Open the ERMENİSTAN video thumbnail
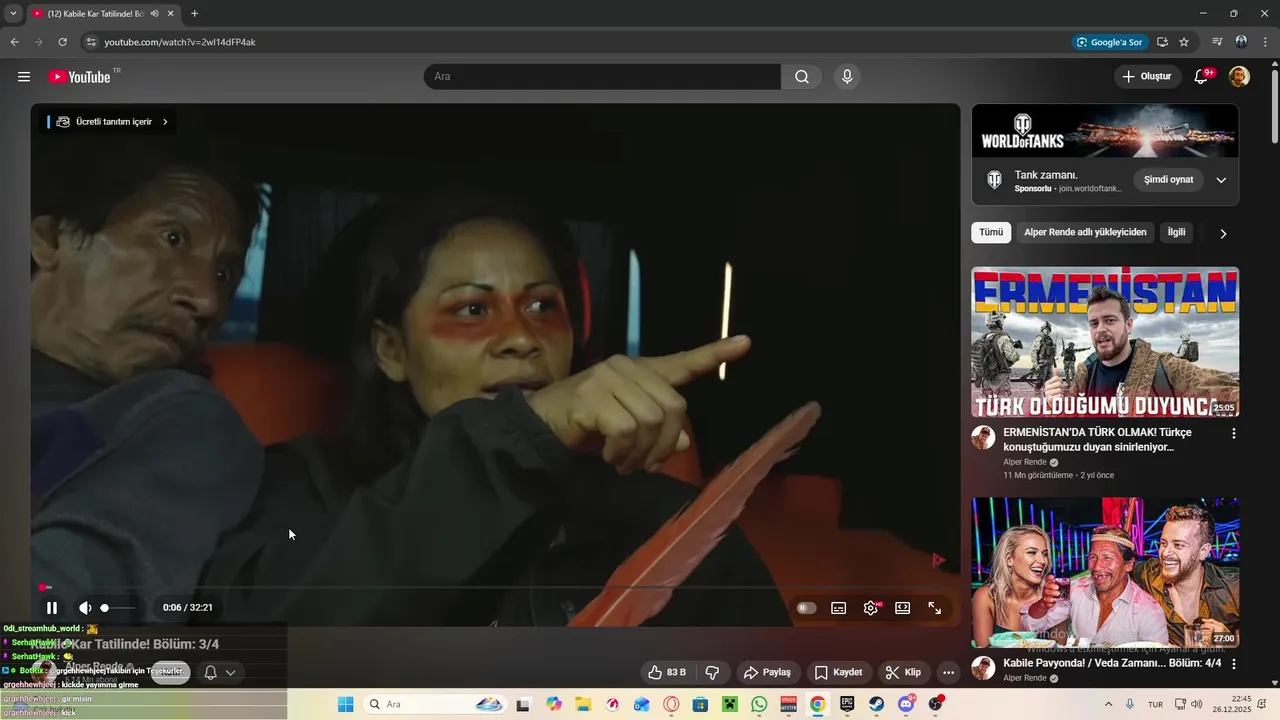Screen dimensions: 1280x720 1105,342
